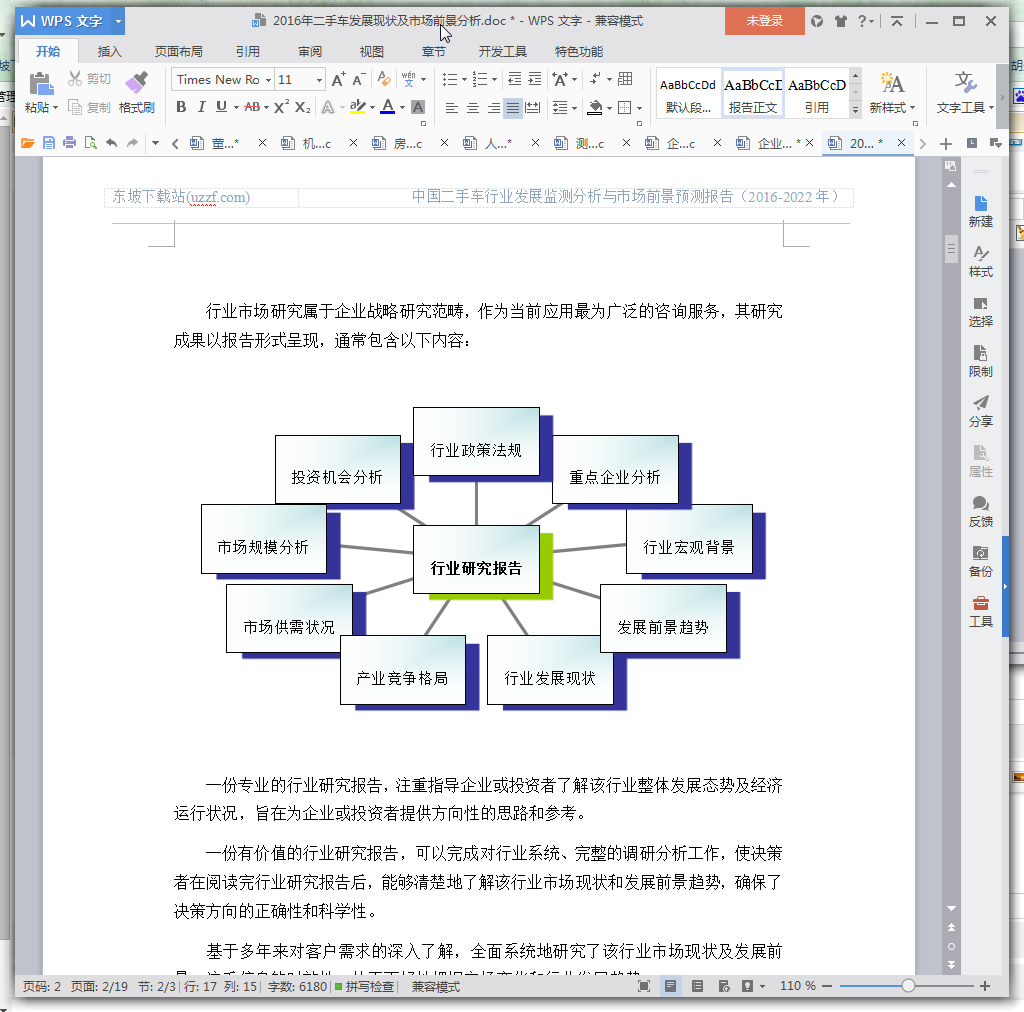The image size is (1024, 1012).
Task: Switch to the 引用 ribbon tab
Action: (x=248, y=52)
